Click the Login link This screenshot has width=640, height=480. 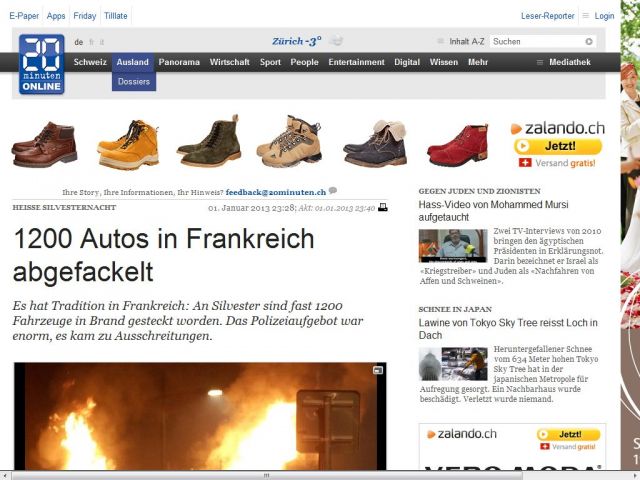[x=604, y=16]
